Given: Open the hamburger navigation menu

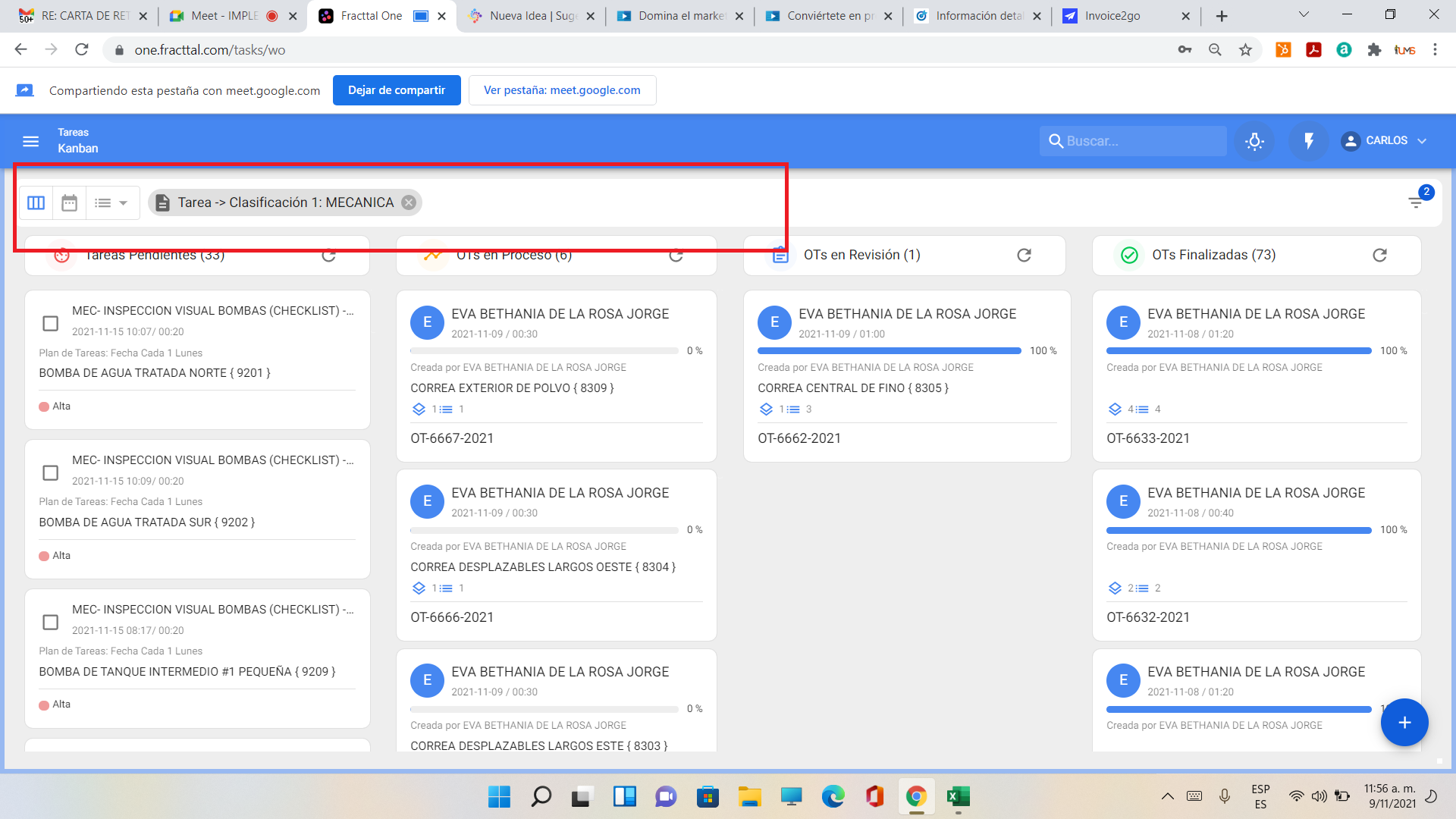Looking at the screenshot, I should 30,141.
